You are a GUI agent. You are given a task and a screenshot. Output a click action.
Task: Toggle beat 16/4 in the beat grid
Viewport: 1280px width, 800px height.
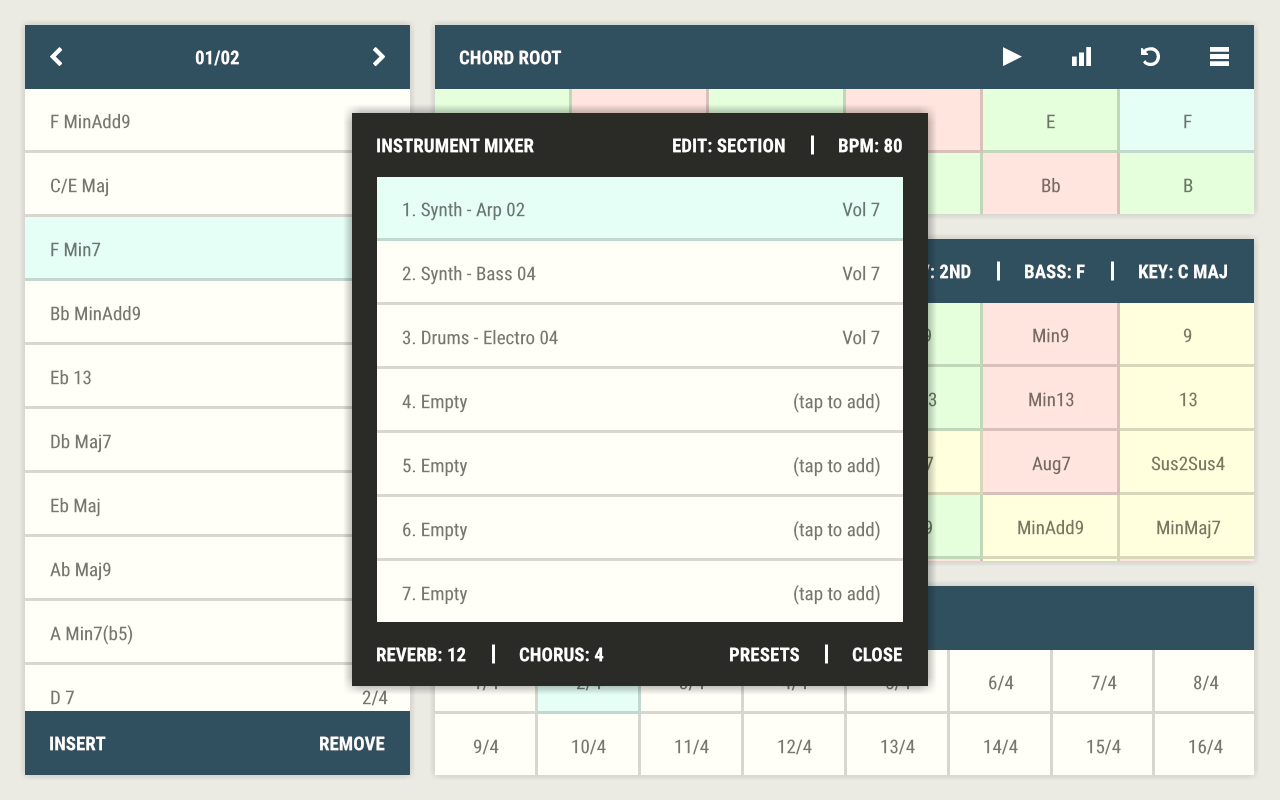tap(1205, 744)
